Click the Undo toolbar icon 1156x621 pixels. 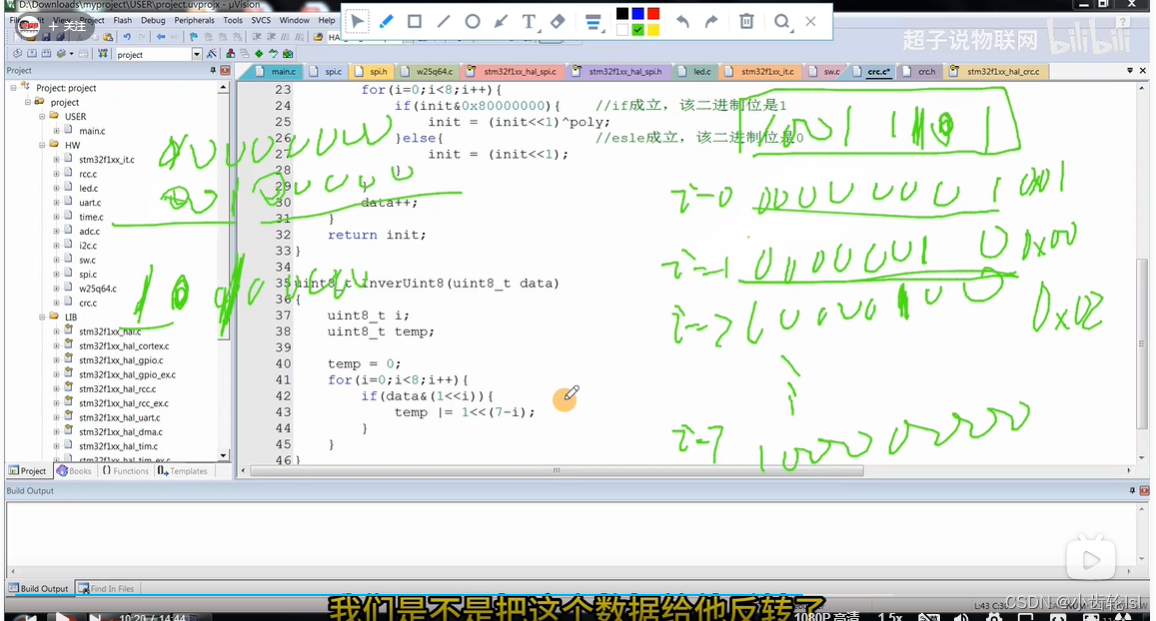pos(127,37)
